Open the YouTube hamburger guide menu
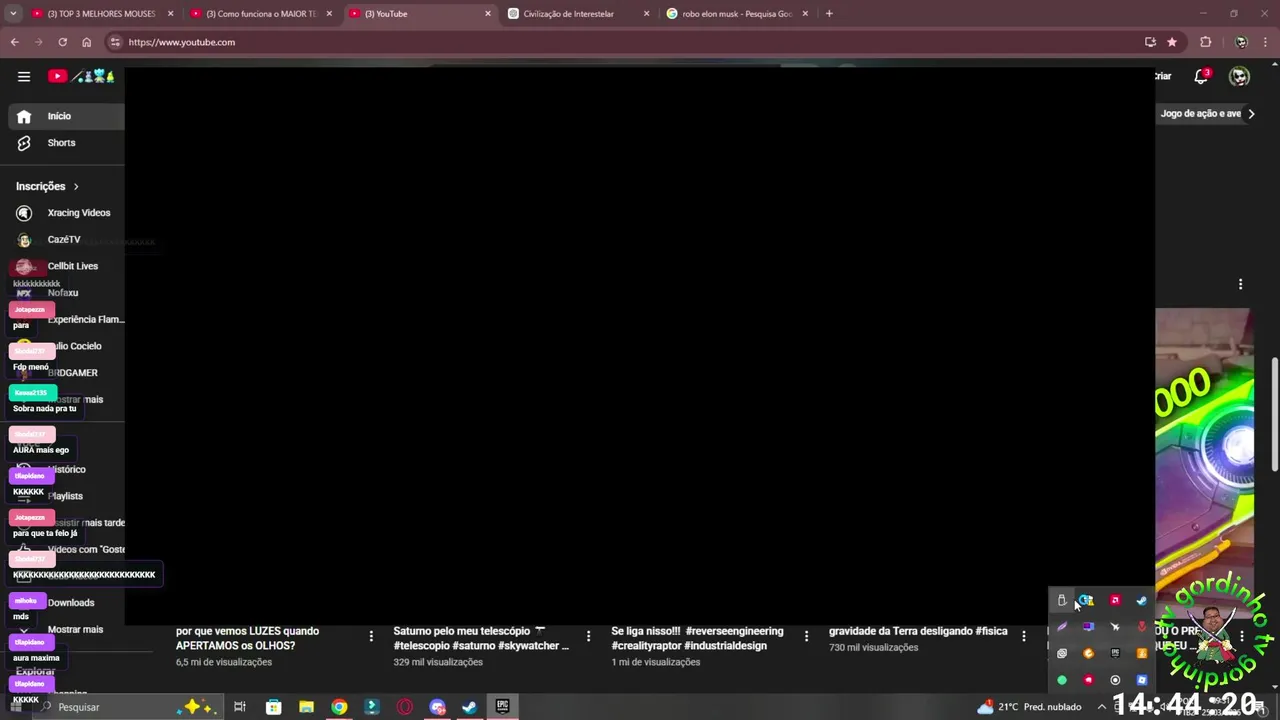 [x=24, y=76]
